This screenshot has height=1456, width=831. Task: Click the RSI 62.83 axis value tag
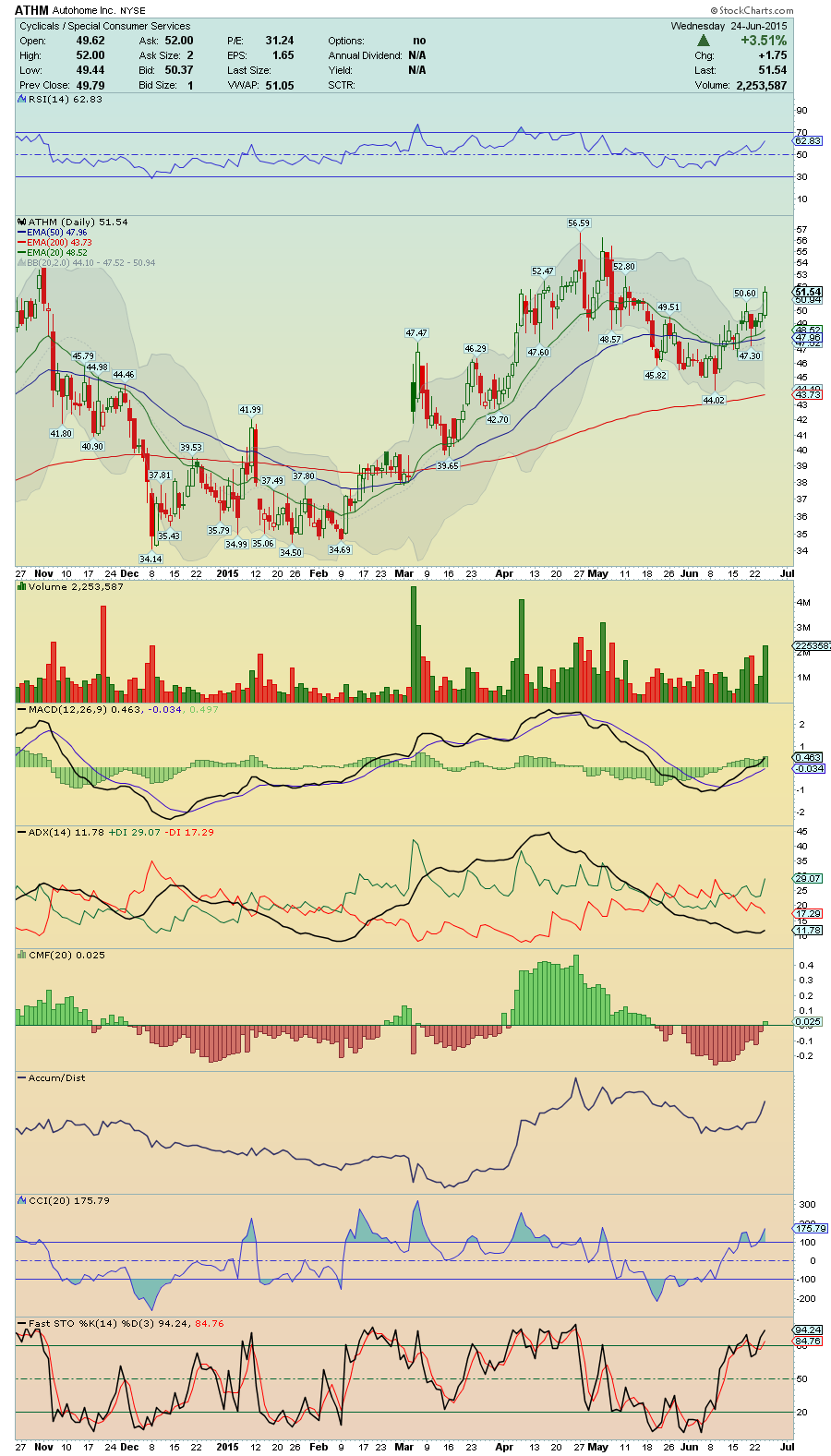pos(808,141)
